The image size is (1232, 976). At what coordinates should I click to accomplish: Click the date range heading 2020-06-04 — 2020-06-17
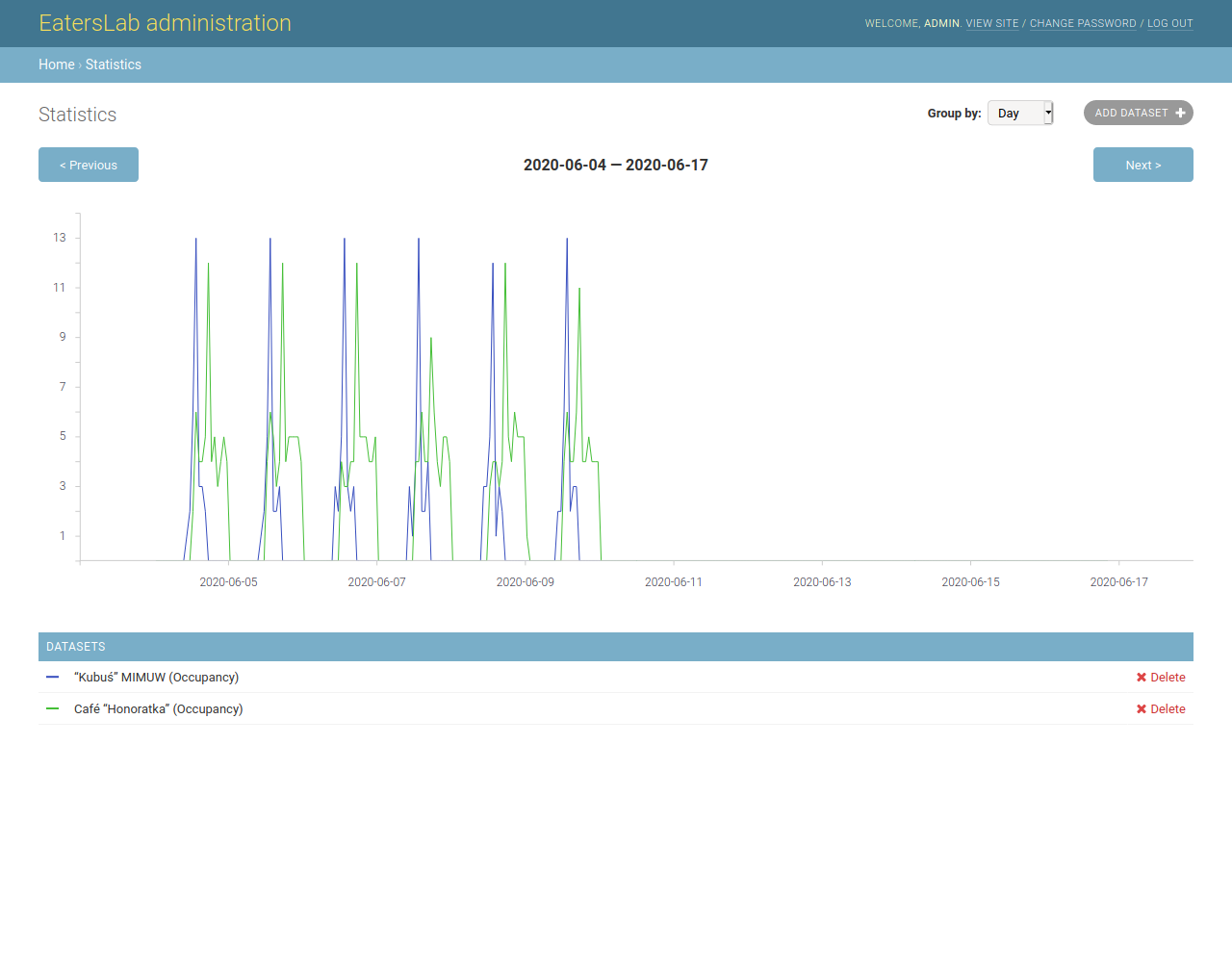coord(616,165)
